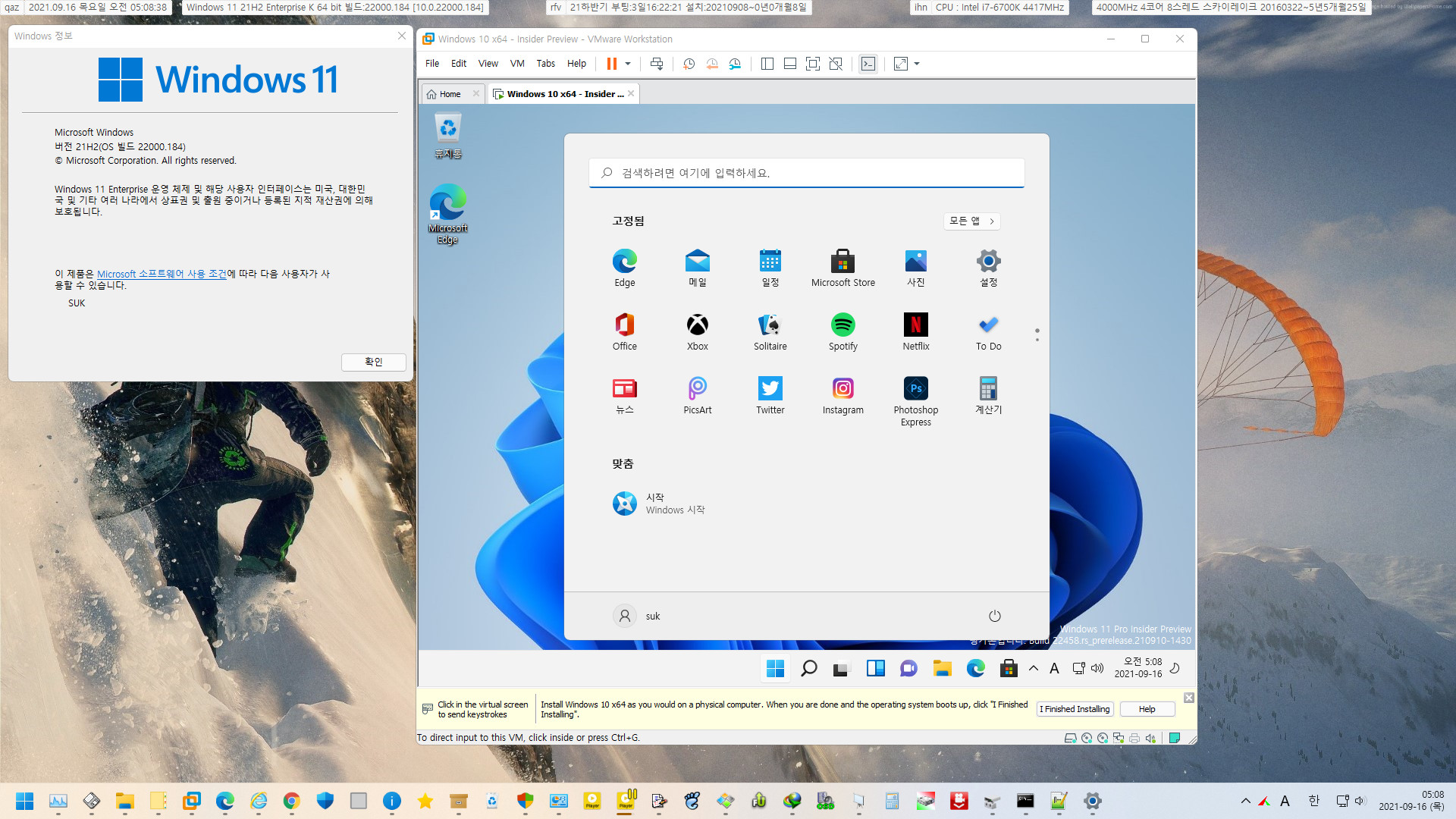
Task: Expand the stretch guest dropdown arrow
Action: (x=917, y=64)
